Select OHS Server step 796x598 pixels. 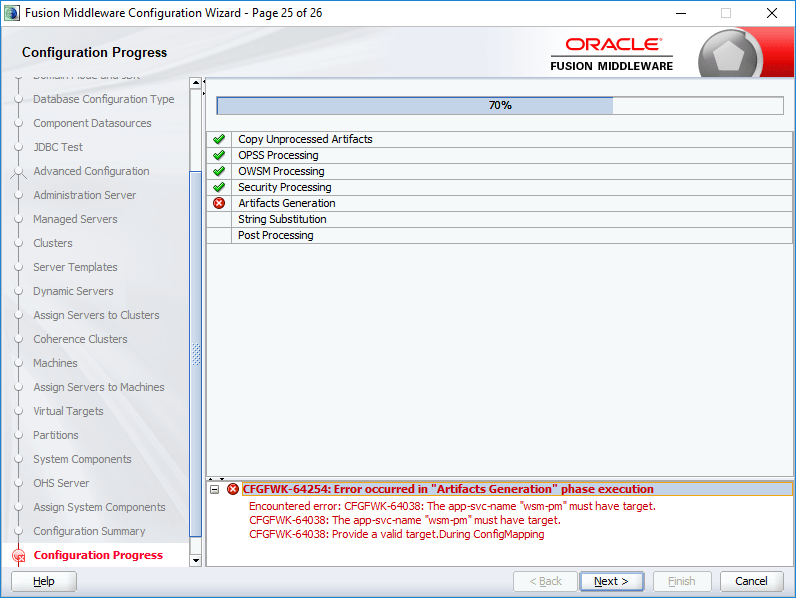pos(61,483)
